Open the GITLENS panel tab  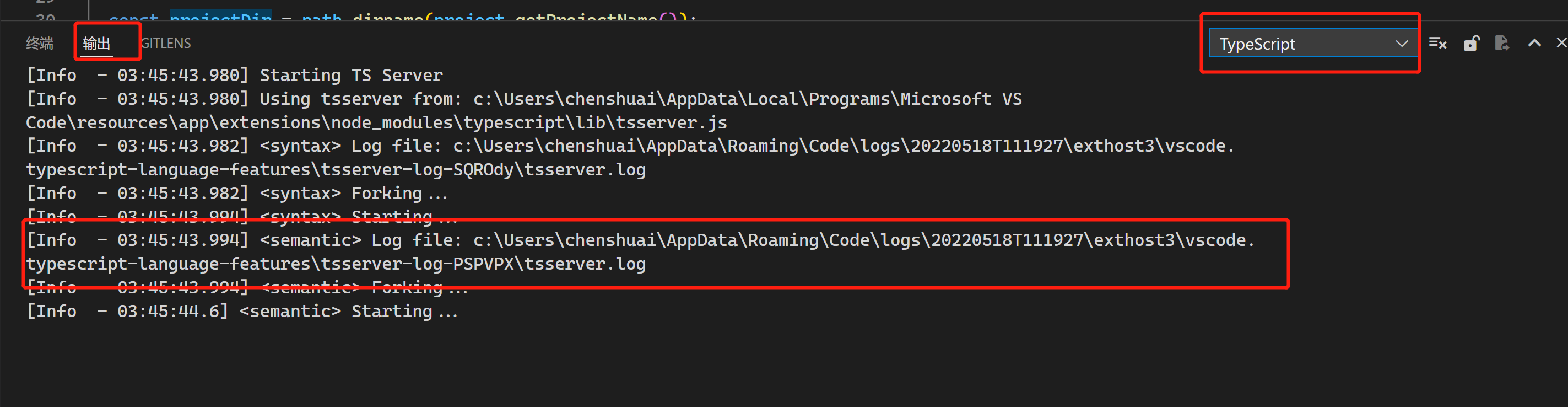coord(166,43)
